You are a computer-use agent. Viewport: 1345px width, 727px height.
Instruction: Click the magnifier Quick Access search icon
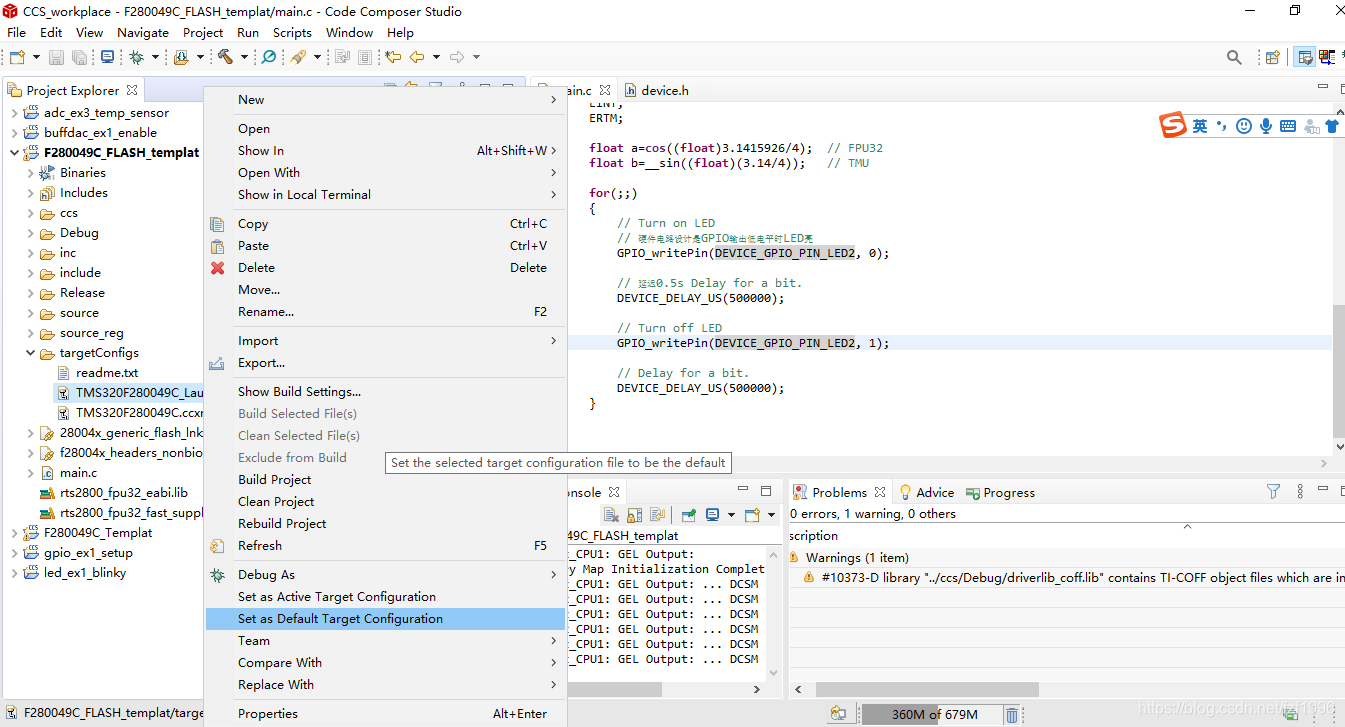[x=1234, y=58]
